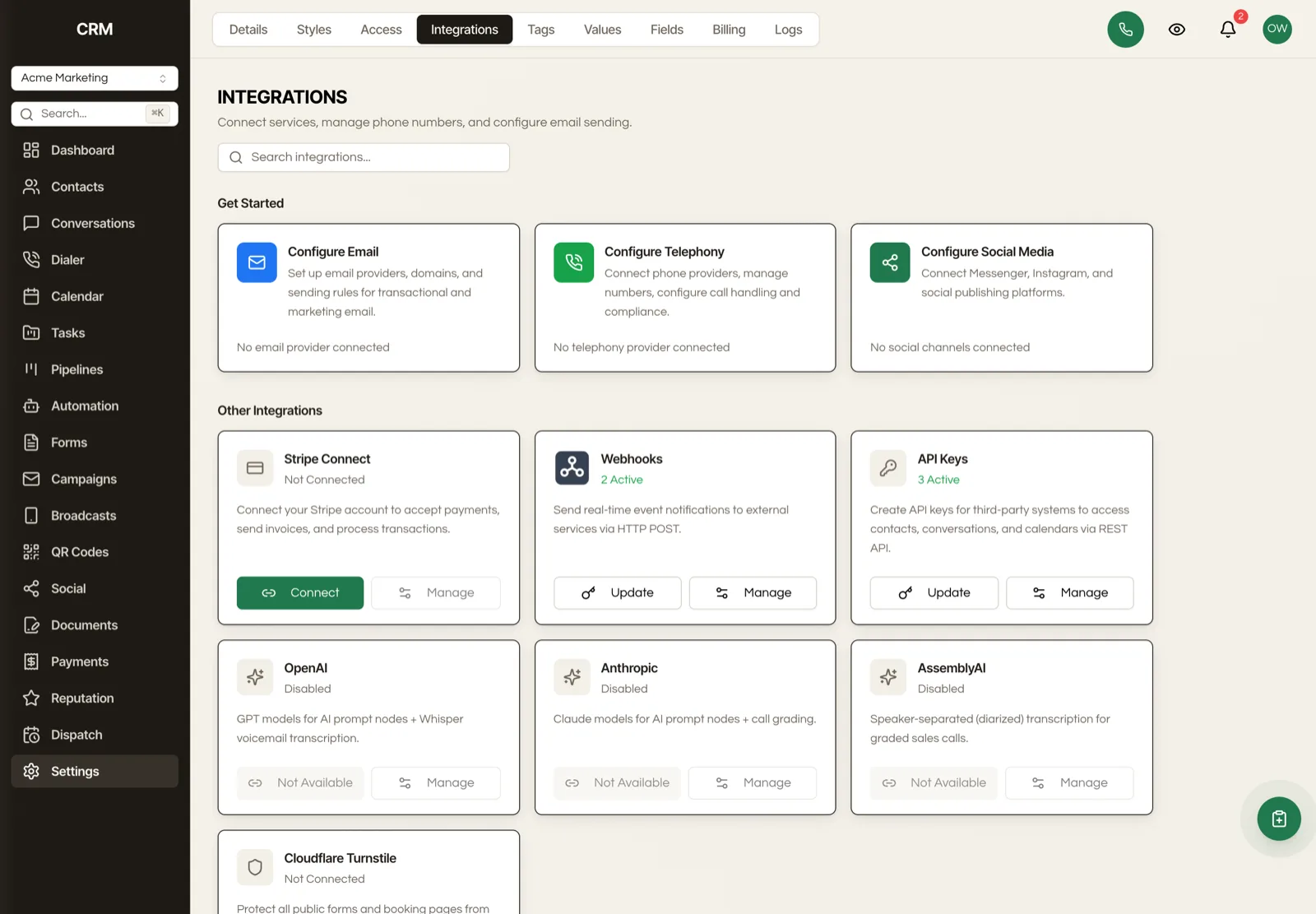The height and width of the screenshot is (914, 1316).
Task: Open Reputation in the sidebar
Action: [x=95, y=698]
